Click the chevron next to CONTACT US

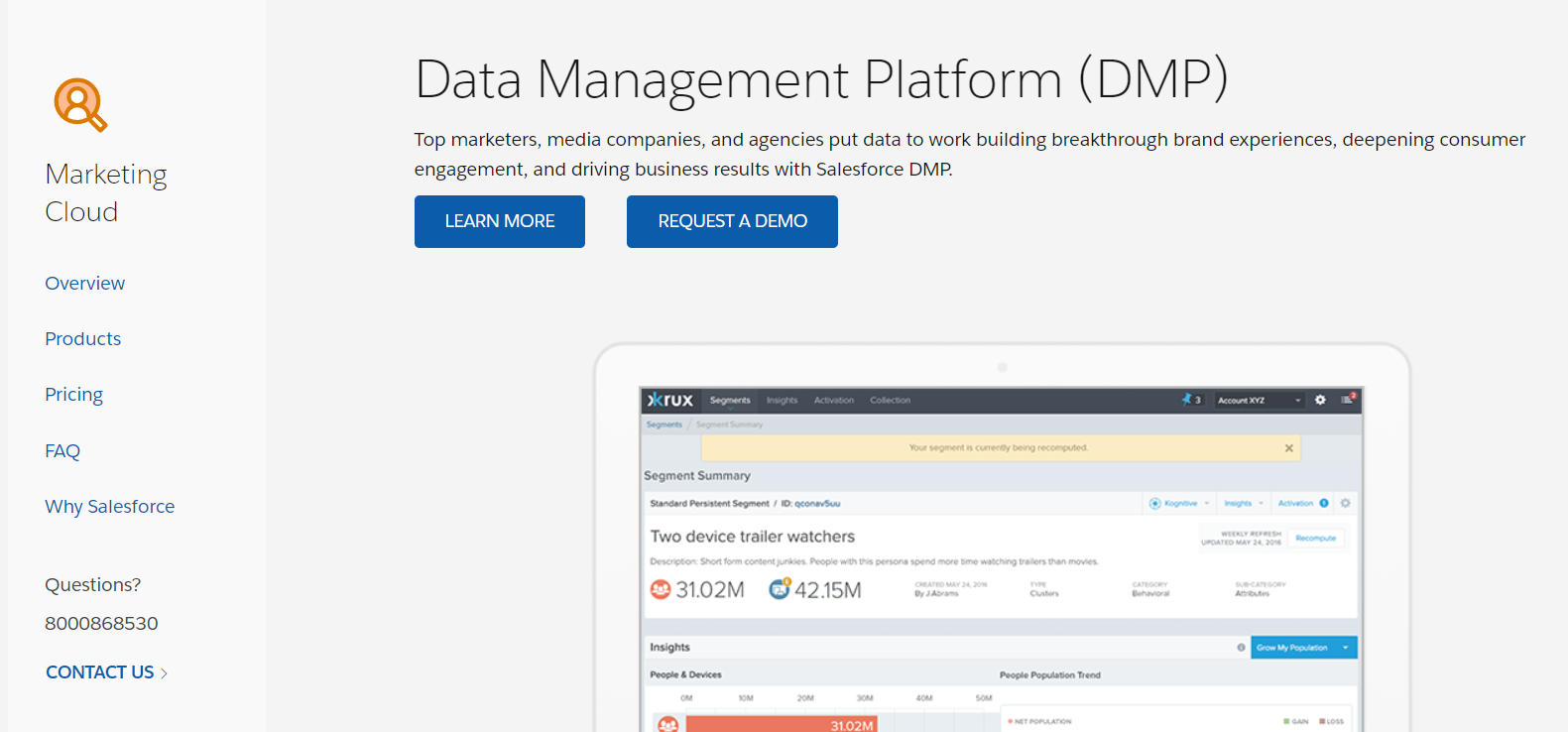164,673
